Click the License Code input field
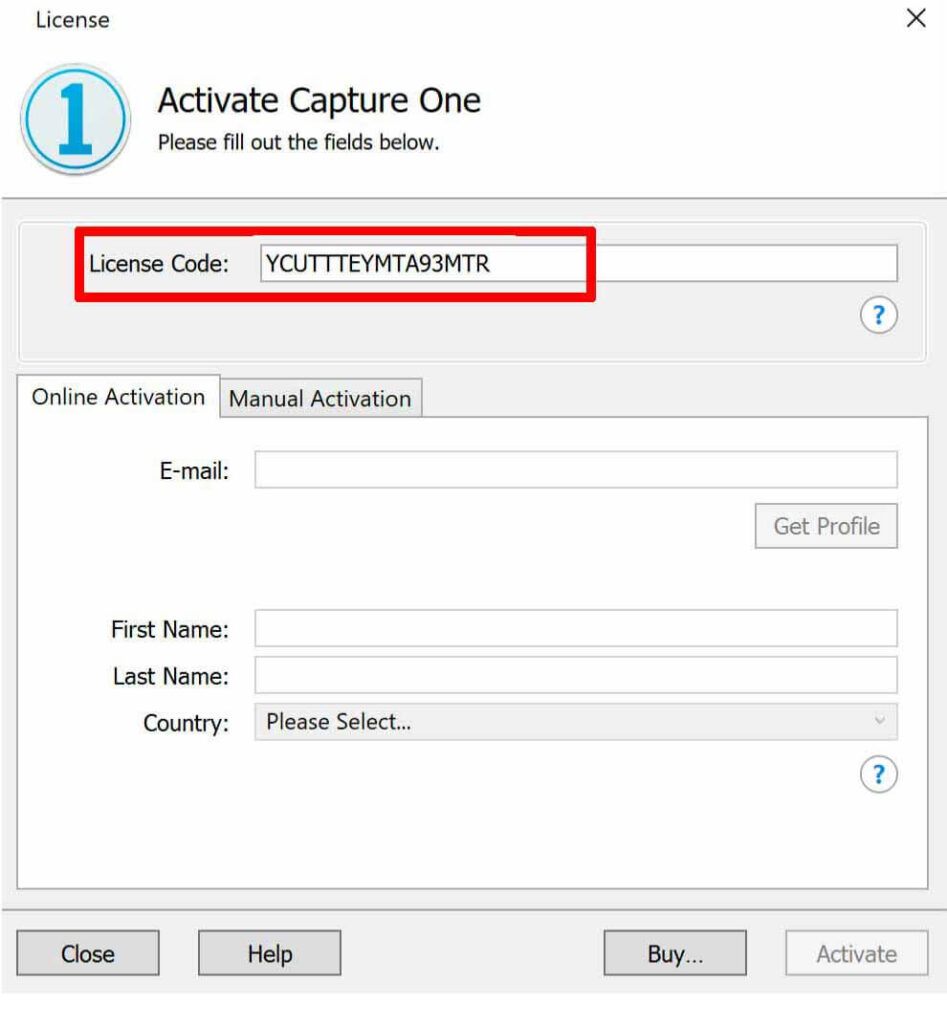The image size is (947, 1024). 579,263
